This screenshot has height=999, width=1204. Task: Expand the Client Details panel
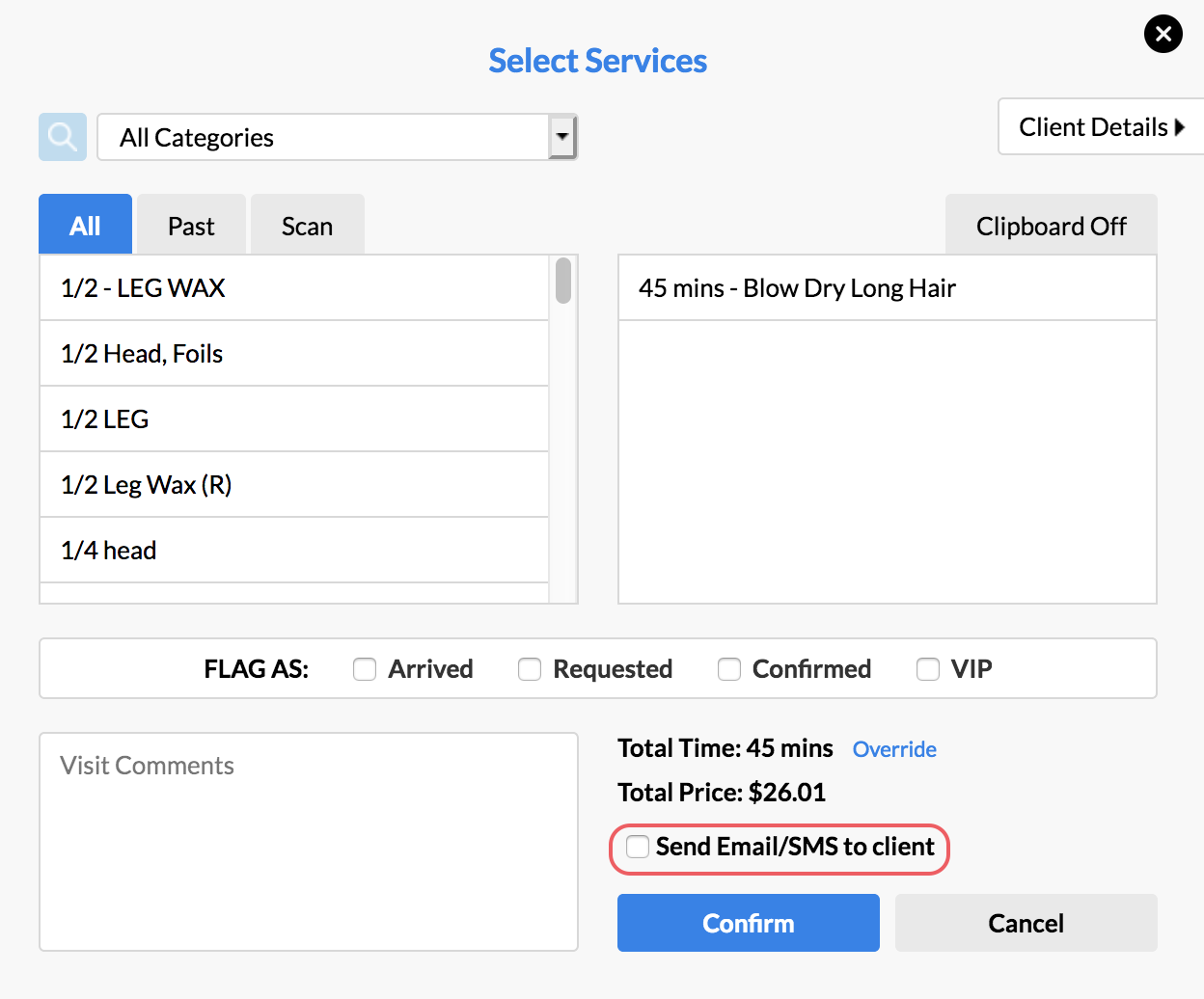1100,127
